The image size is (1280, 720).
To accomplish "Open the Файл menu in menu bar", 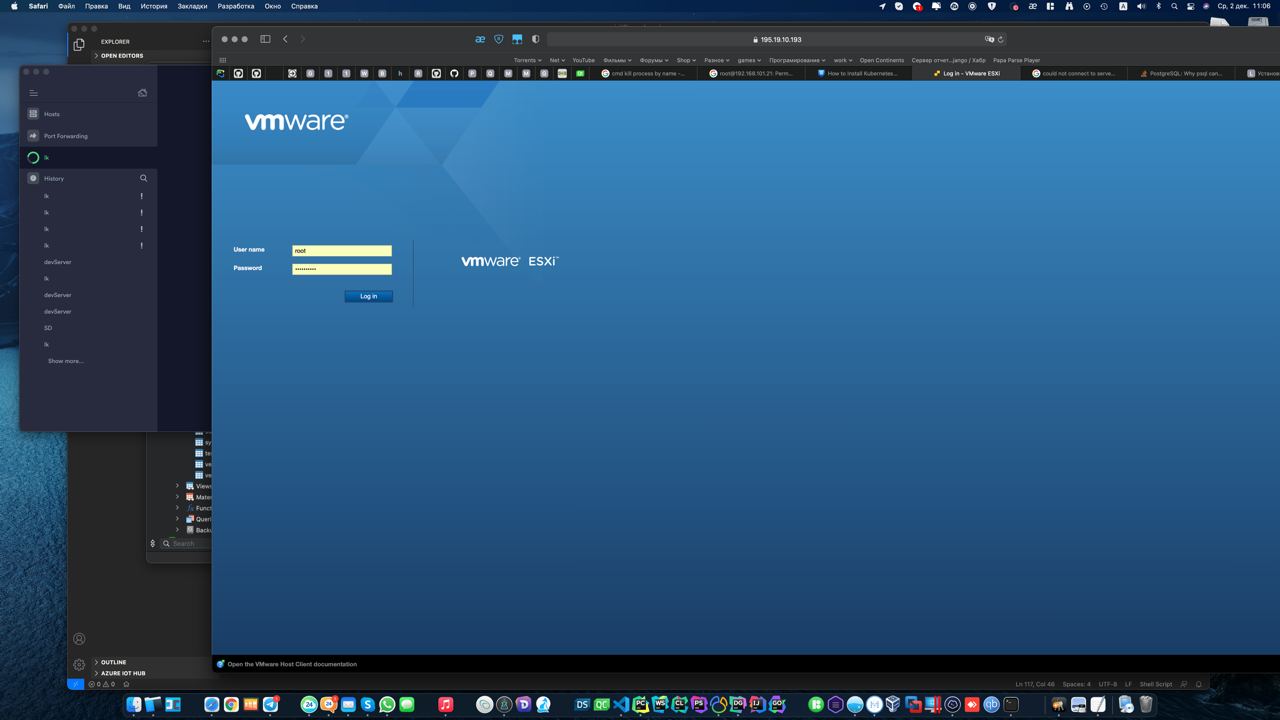I will (66, 6).
